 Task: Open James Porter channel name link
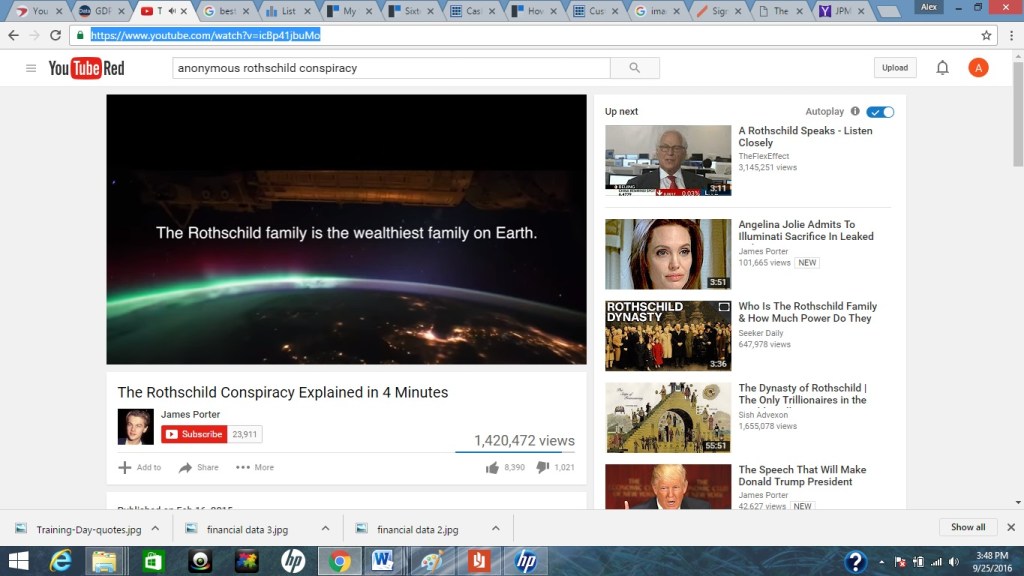(190, 414)
